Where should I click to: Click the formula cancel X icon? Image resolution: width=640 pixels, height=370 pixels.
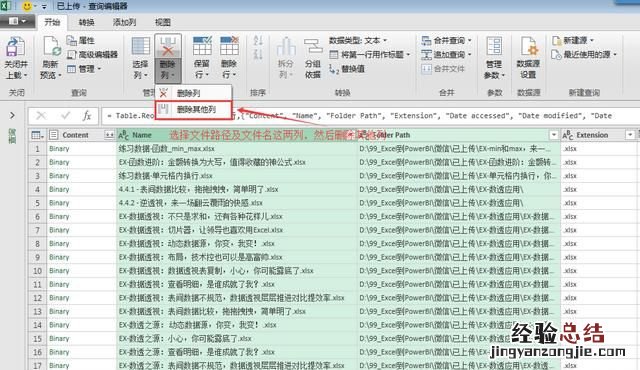coord(41,116)
